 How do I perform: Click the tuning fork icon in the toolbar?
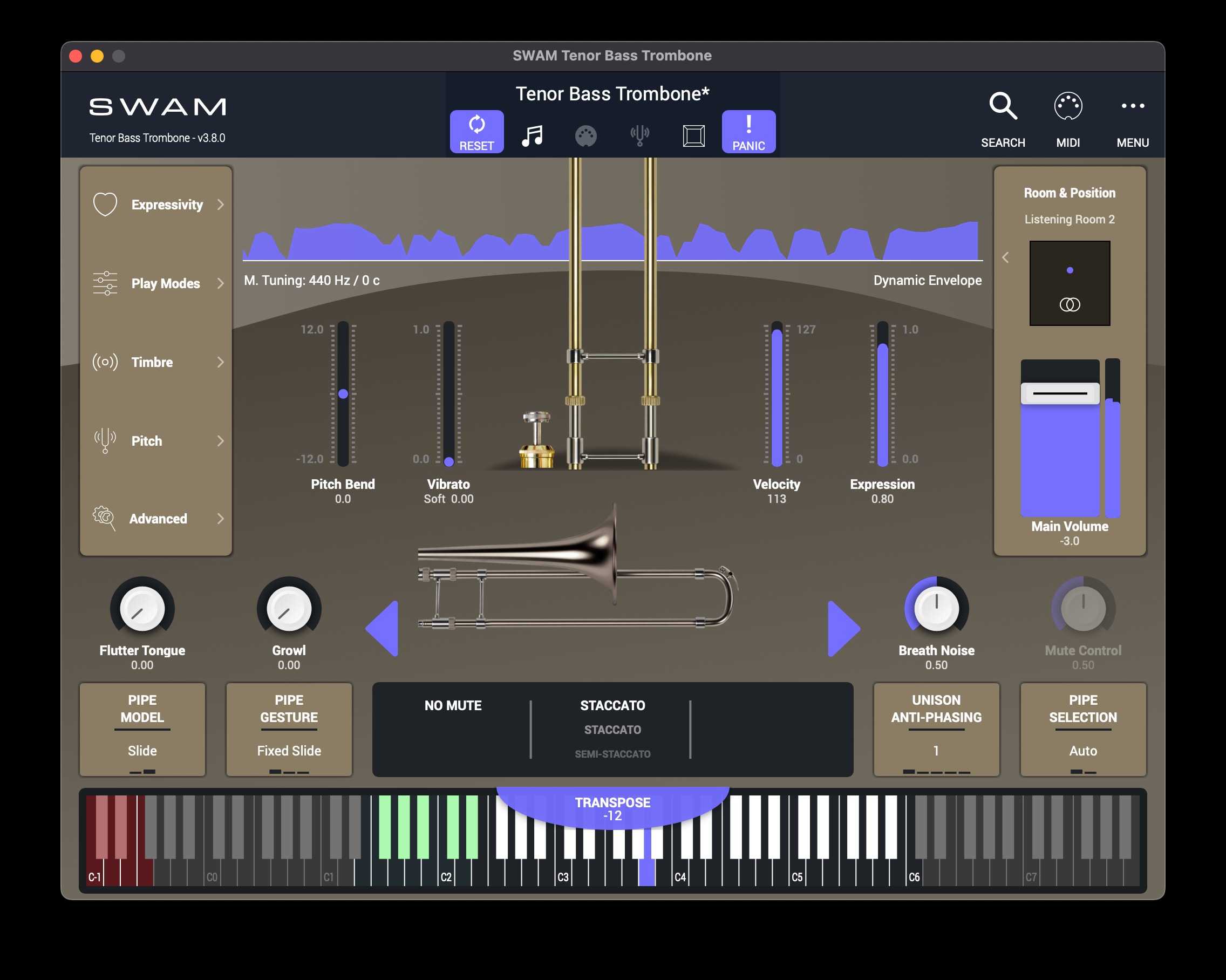point(640,135)
